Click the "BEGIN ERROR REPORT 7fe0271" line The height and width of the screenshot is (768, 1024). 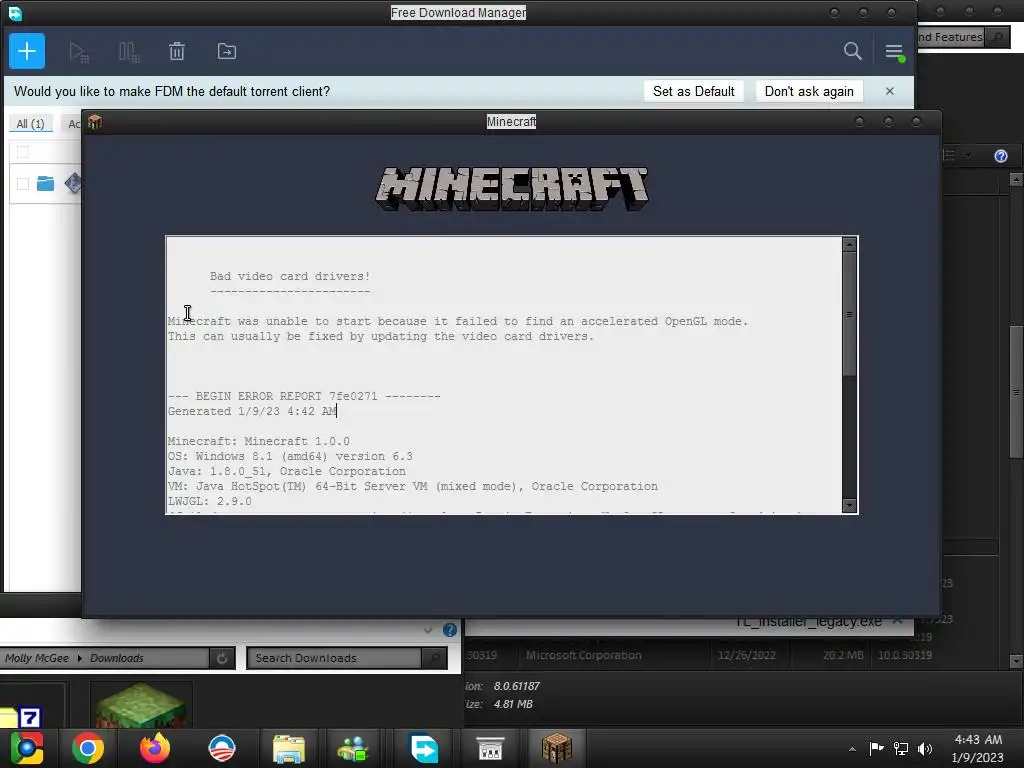click(x=304, y=396)
